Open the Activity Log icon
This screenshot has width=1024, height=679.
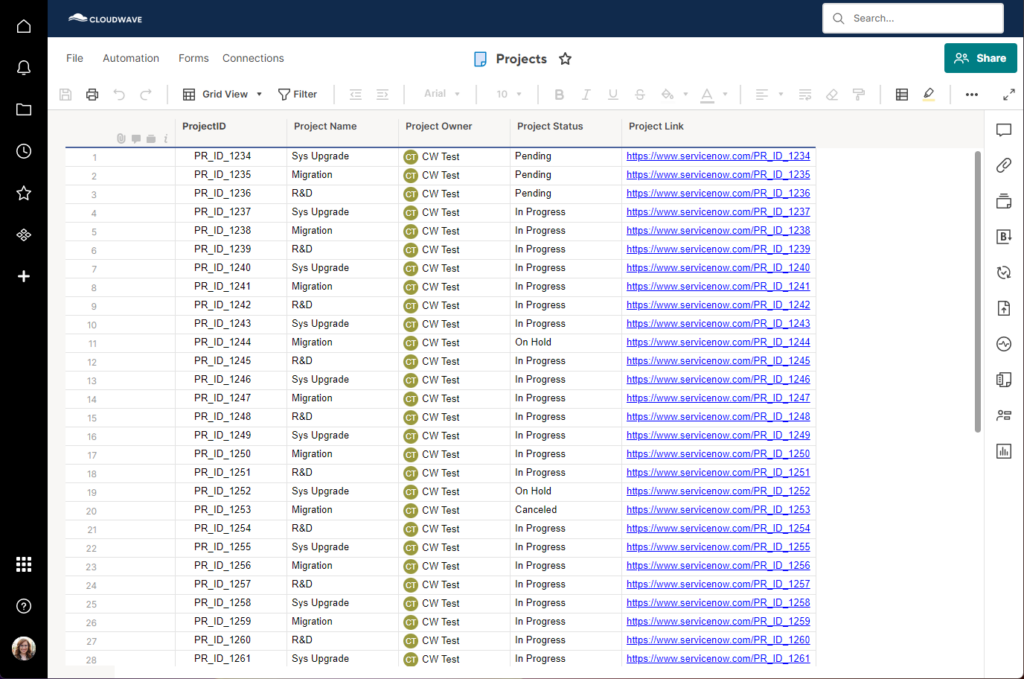(x=1004, y=344)
